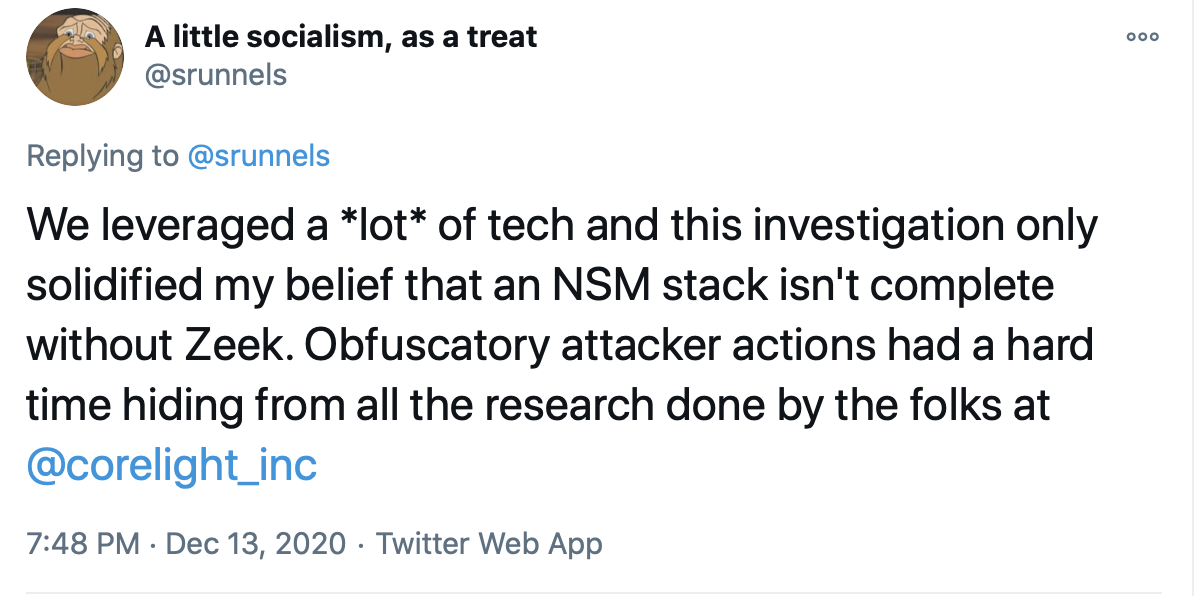The height and width of the screenshot is (596, 1196).
Task: Click the bearded cartoon profile avatar
Action: click(x=74, y=57)
